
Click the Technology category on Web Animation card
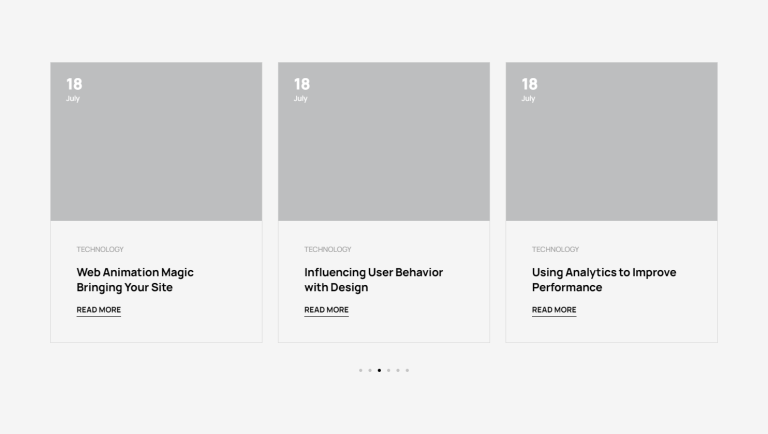point(100,249)
